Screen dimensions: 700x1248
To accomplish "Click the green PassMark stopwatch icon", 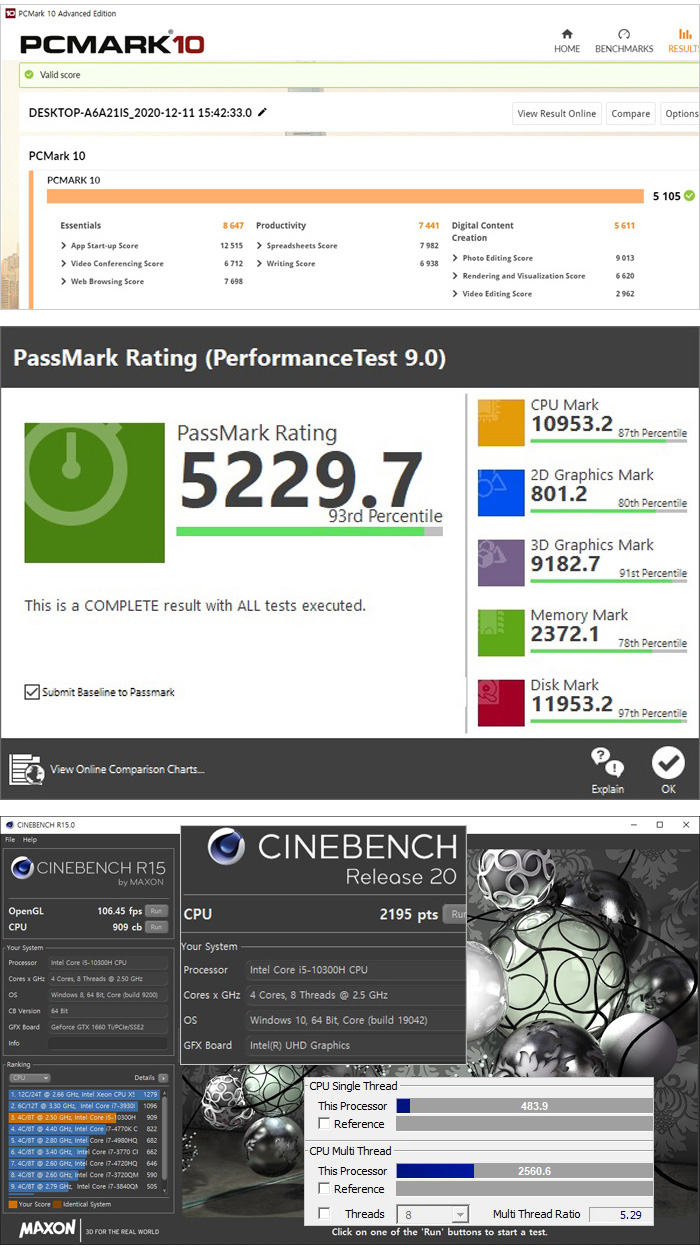I will (95, 493).
